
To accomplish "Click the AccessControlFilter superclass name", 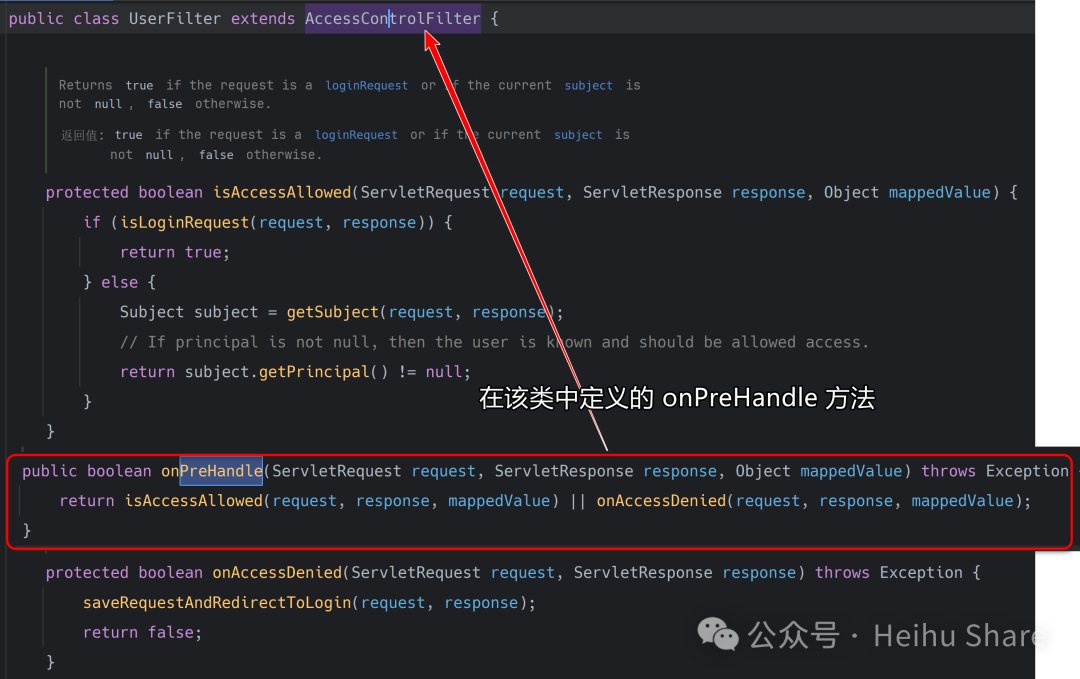I will pyautogui.click(x=393, y=19).
